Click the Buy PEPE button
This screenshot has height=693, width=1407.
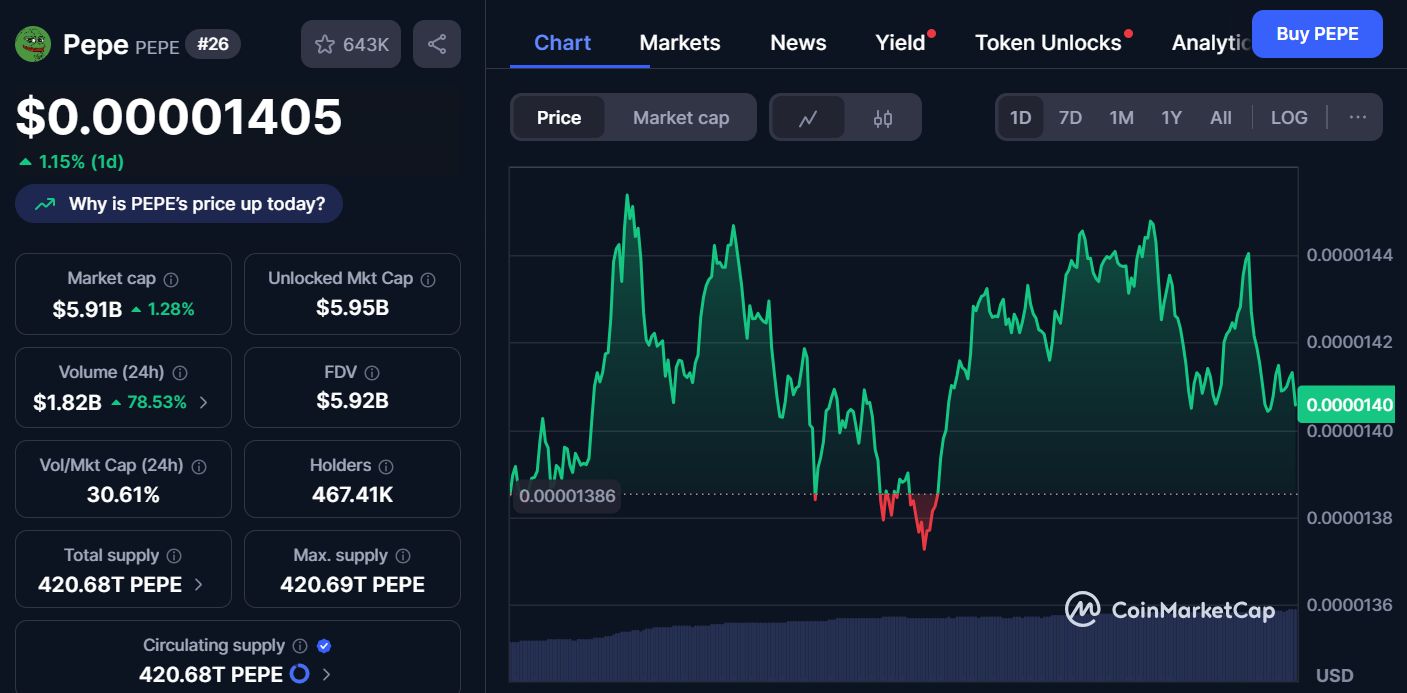coord(1317,34)
